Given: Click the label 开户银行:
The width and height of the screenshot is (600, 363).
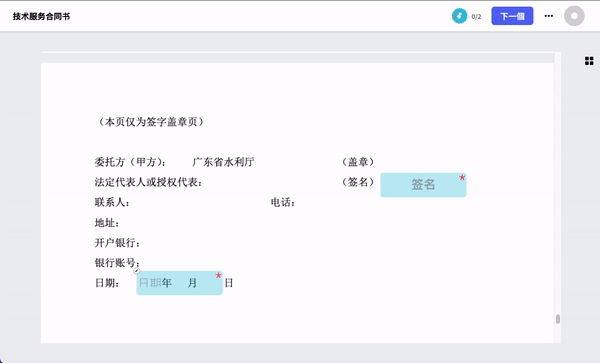Looking at the screenshot, I should [x=117, y=243].
